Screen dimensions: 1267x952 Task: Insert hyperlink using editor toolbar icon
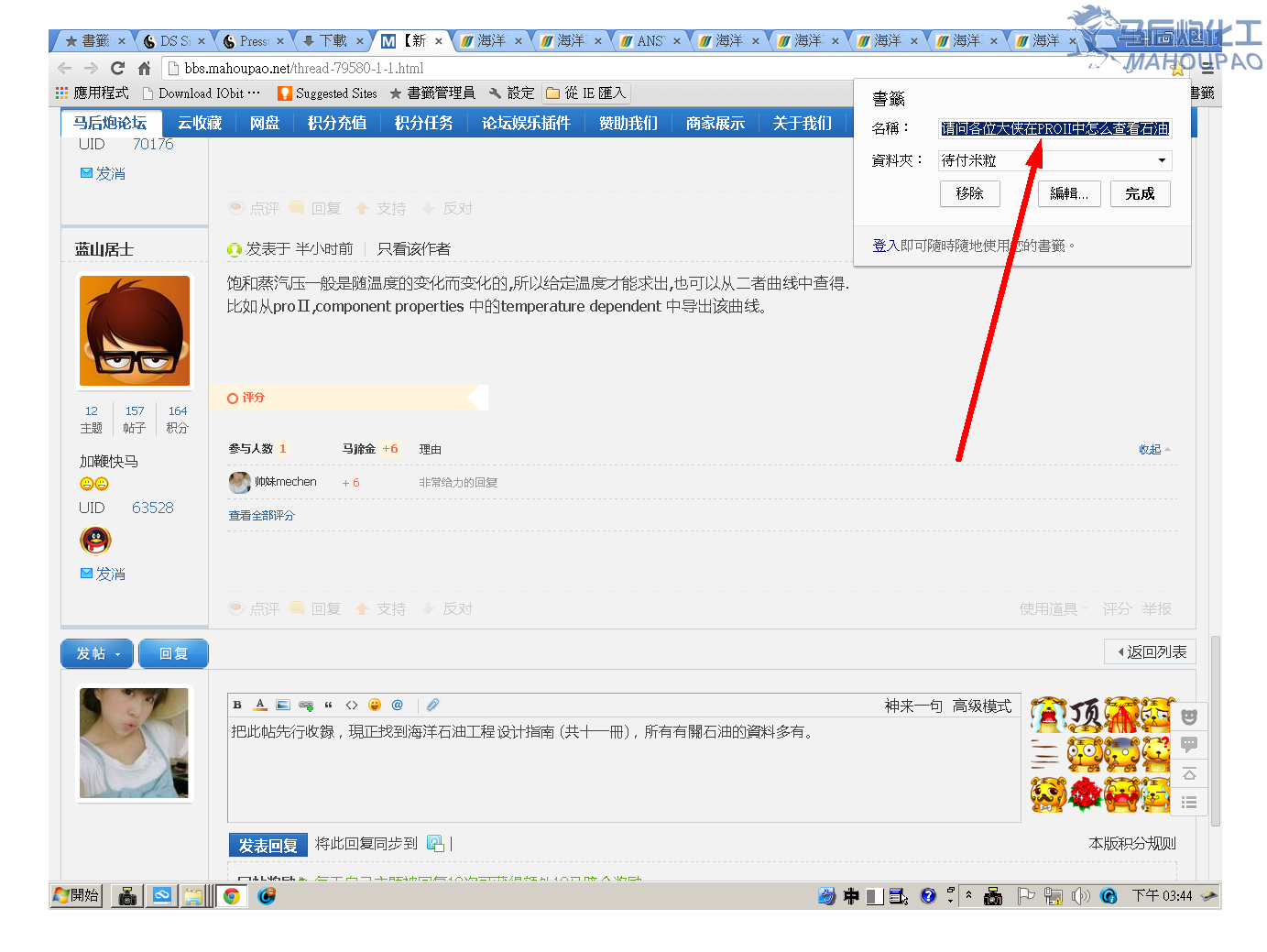pyautogui.click(x=306, y=705)
